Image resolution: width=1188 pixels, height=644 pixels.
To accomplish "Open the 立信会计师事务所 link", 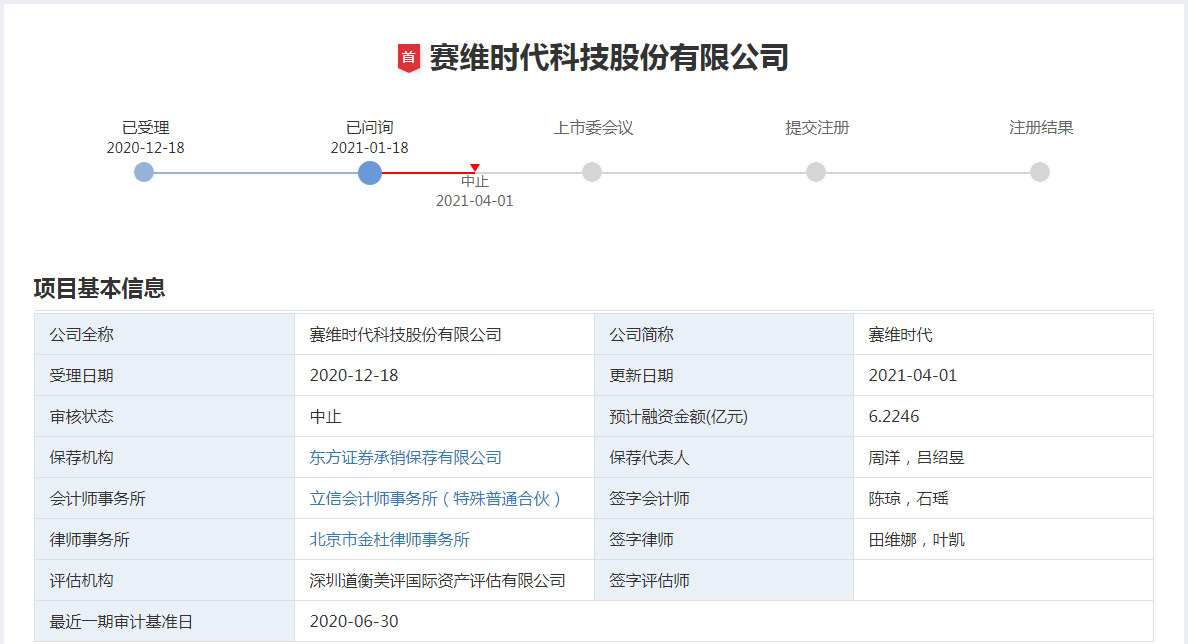I will click(436, 499).
